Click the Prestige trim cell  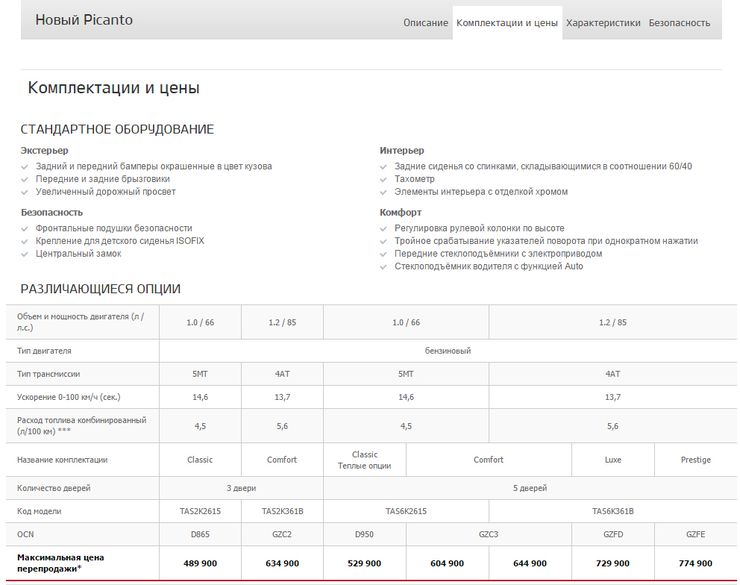(x=695, y=460)
